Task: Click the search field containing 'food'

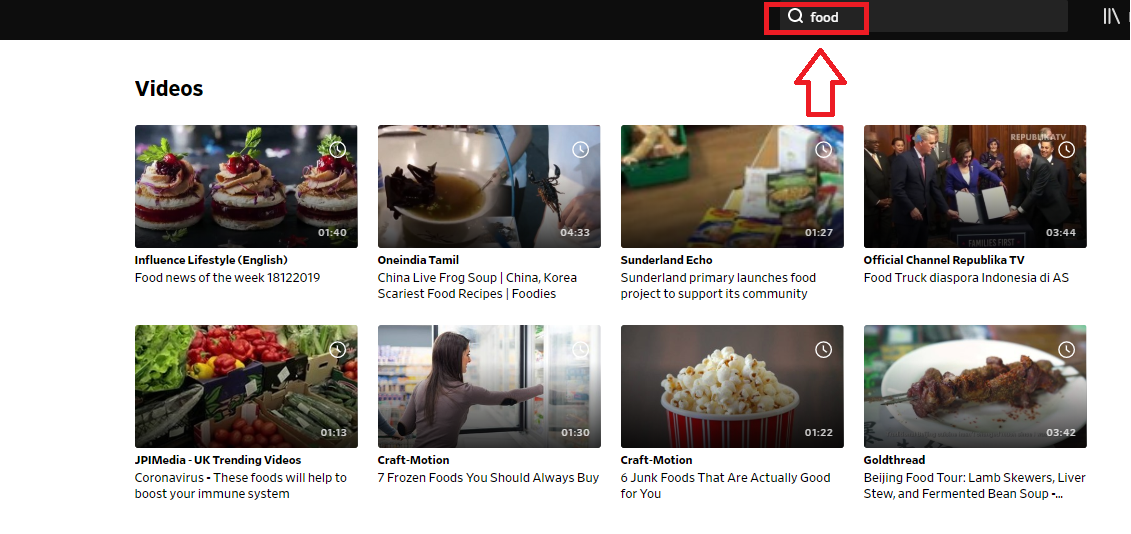Action: point(900,17)
